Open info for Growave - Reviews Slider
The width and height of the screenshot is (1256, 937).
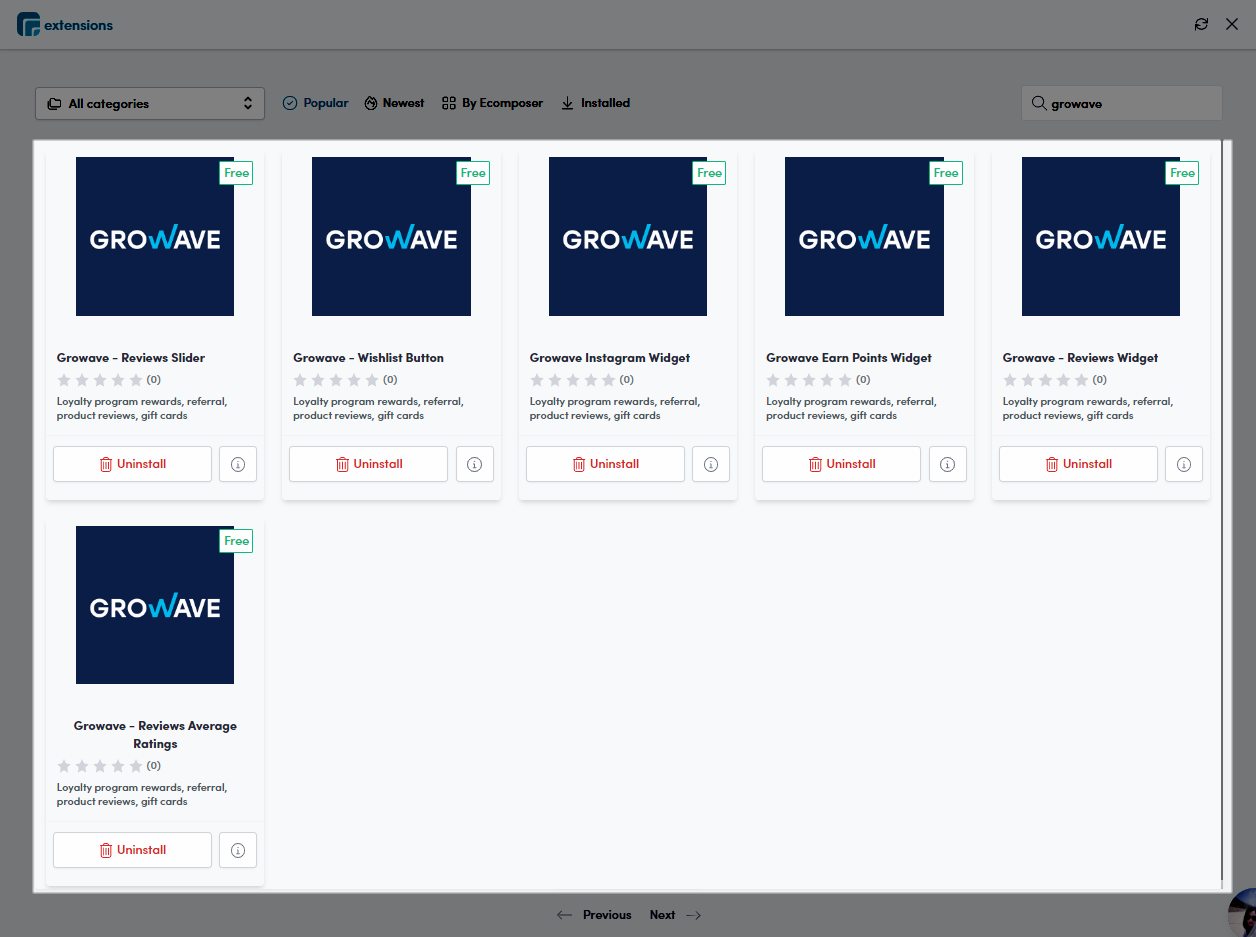[238, 464]
